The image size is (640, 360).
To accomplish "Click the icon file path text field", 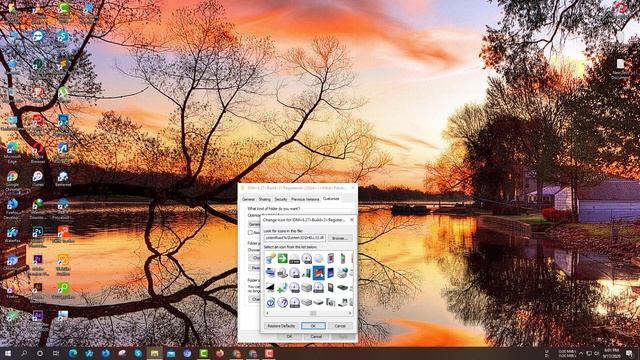I will (x=295, y=238).
